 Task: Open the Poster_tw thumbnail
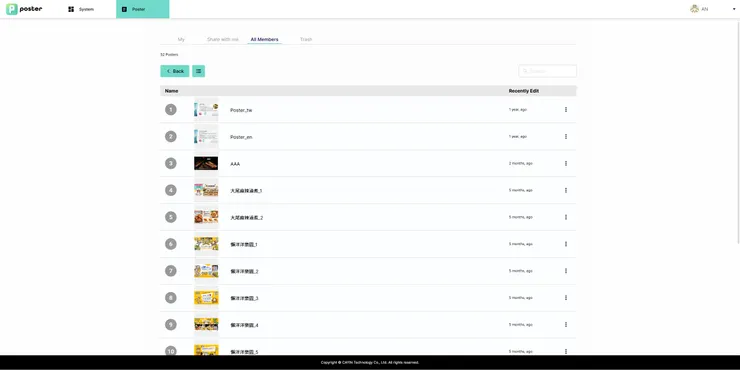(206, 109)
